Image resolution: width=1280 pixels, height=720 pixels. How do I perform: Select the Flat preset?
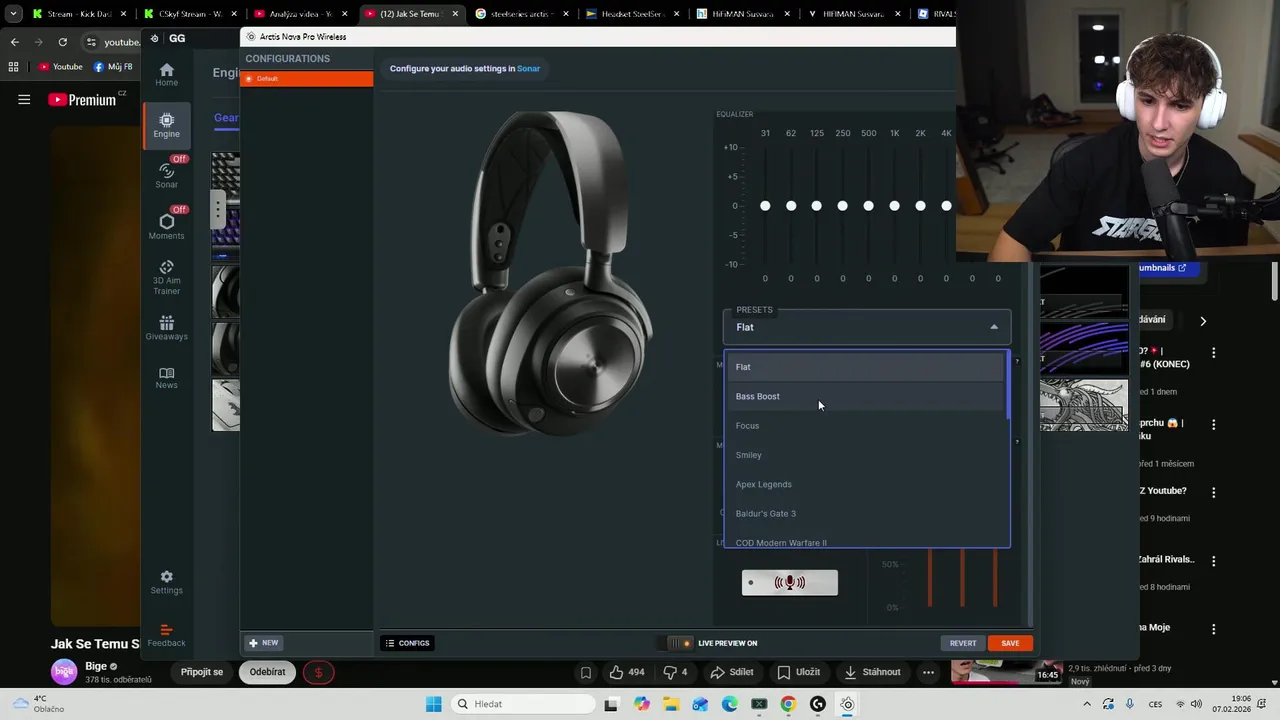[x=866, y=367]
